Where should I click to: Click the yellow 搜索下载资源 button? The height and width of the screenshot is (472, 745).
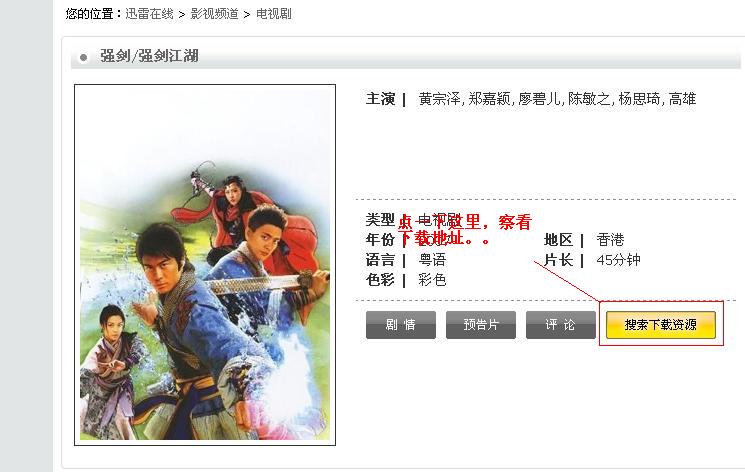(x=661, y=325)
